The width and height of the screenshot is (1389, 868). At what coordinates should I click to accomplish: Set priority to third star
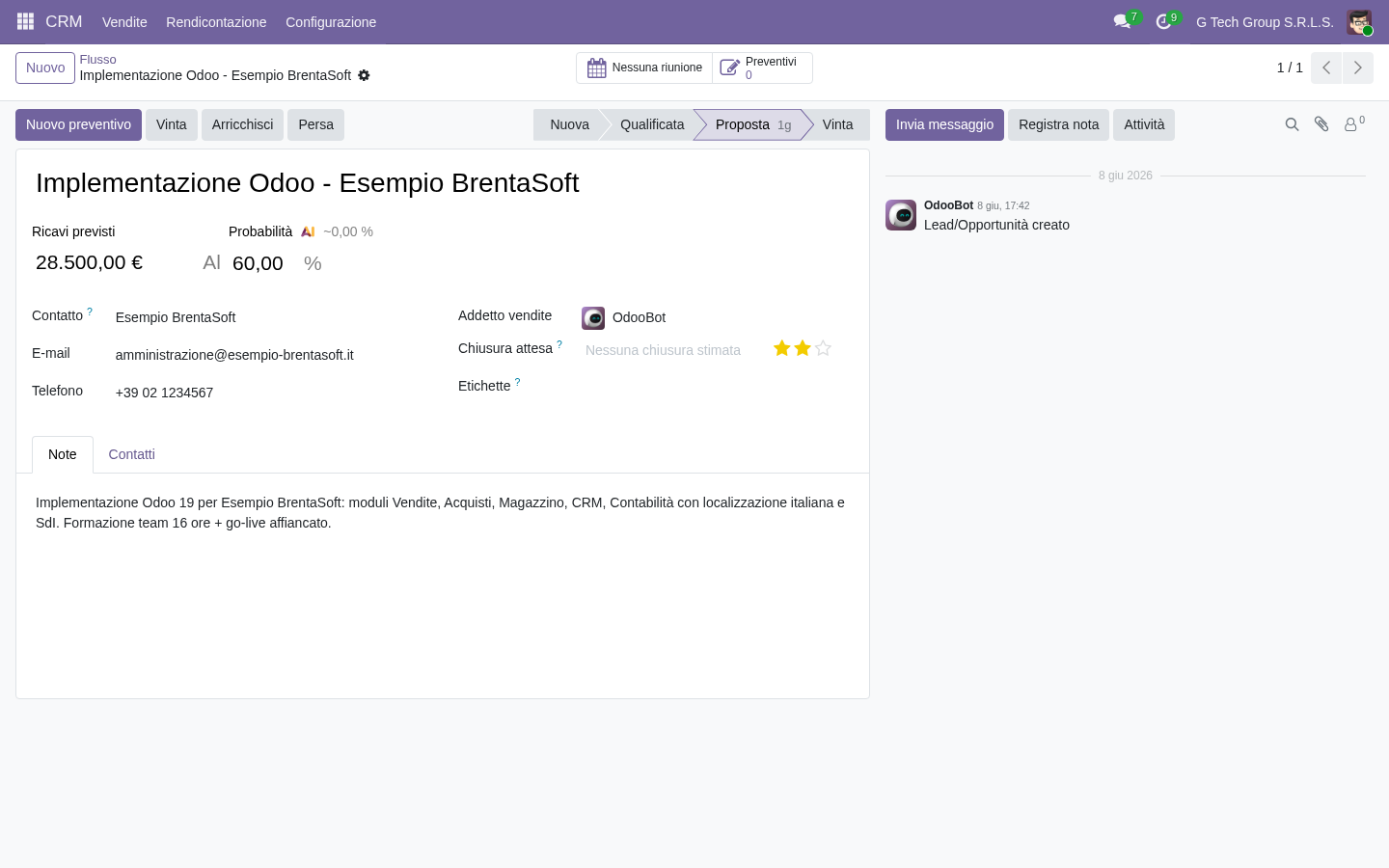(823, 348)
